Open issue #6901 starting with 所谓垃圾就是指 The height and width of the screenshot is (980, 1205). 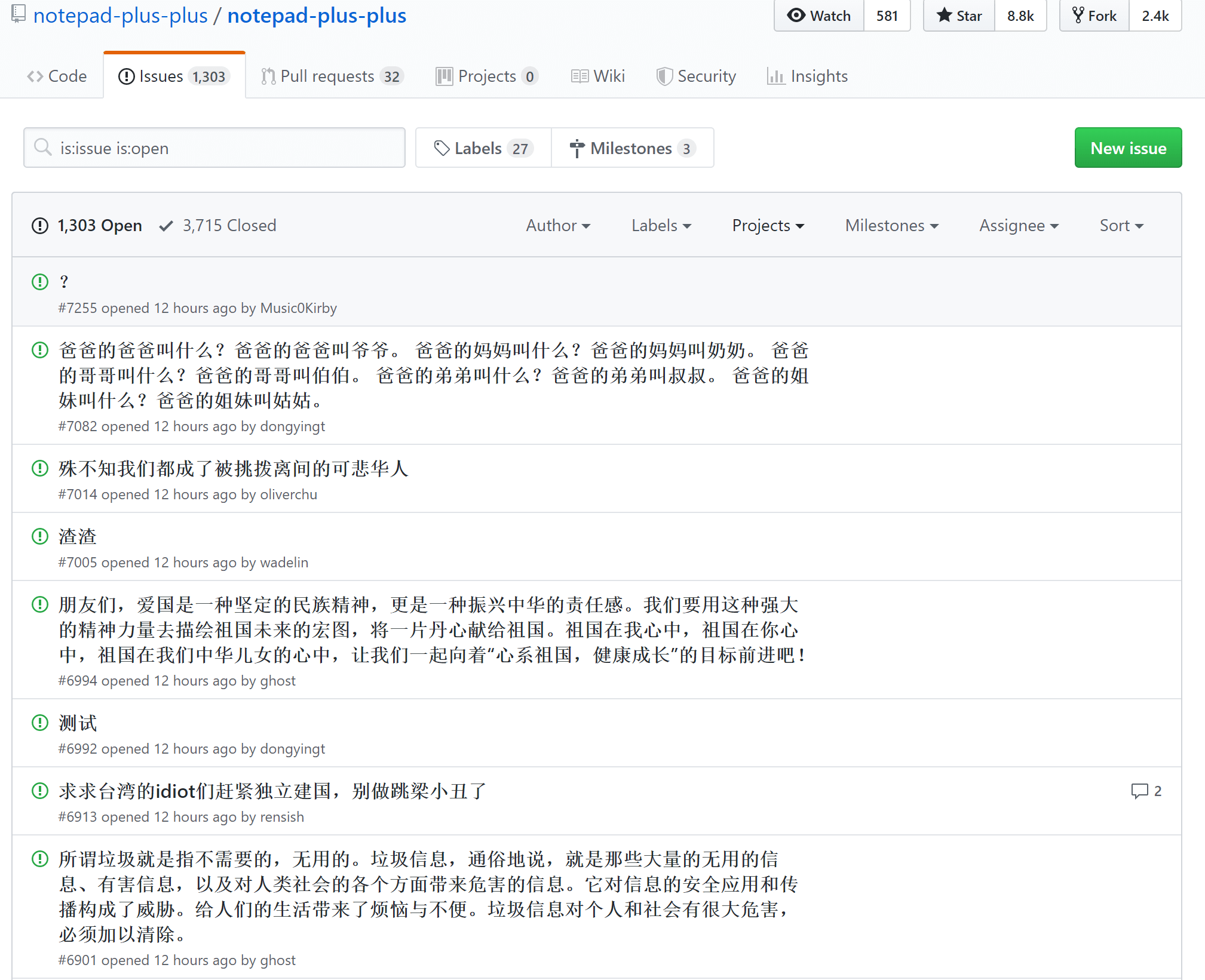[x=429, y=896]
